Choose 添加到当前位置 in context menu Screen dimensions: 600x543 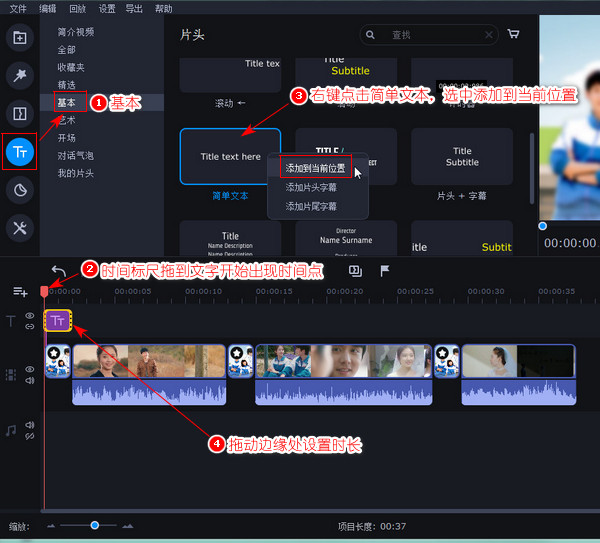click(x=317, y=168)
